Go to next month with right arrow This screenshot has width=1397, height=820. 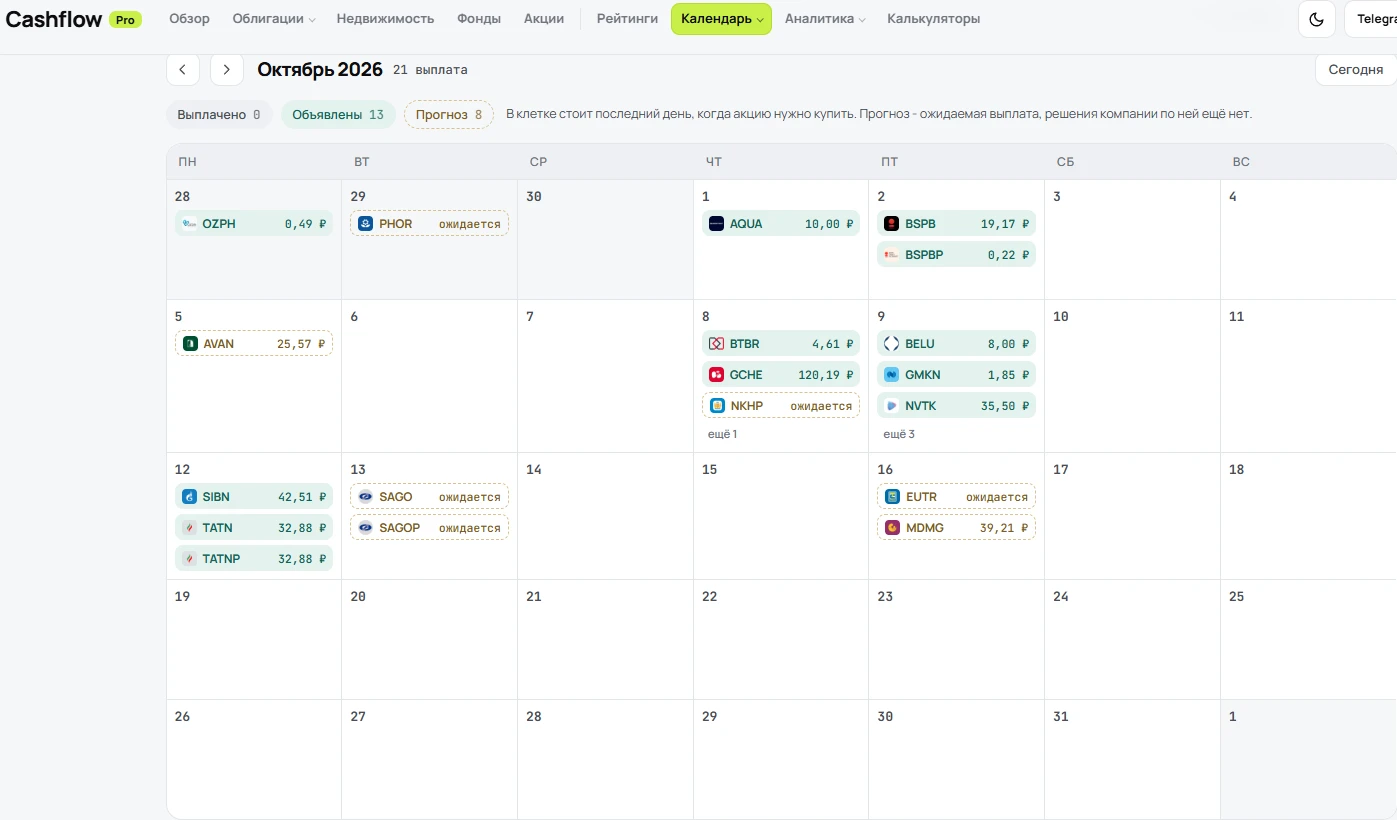[x=227, y=70]
